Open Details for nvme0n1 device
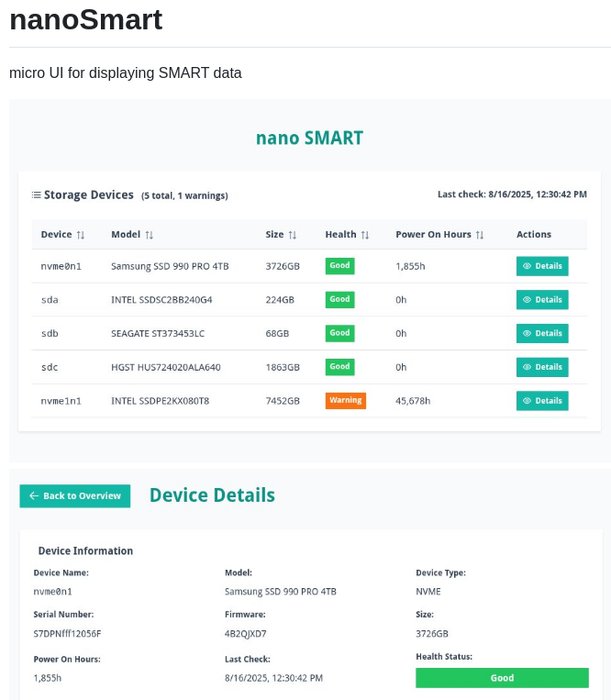The height and width of the screenshot is (700, 611). (x=542, y=266)
